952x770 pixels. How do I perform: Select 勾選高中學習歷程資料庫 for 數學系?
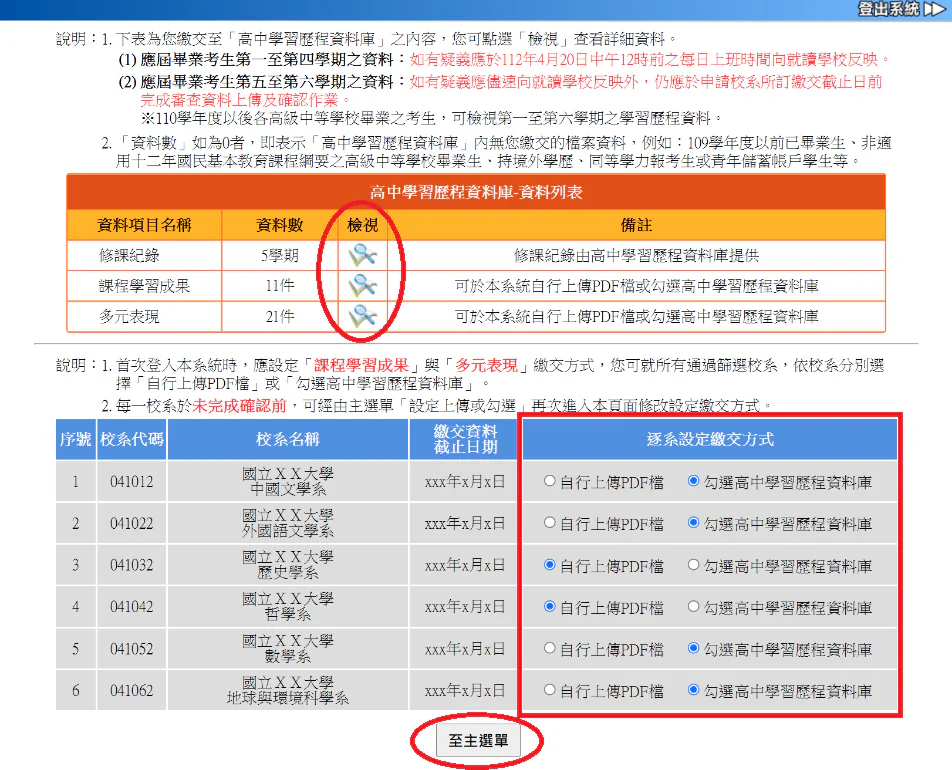tap(693, 648)
